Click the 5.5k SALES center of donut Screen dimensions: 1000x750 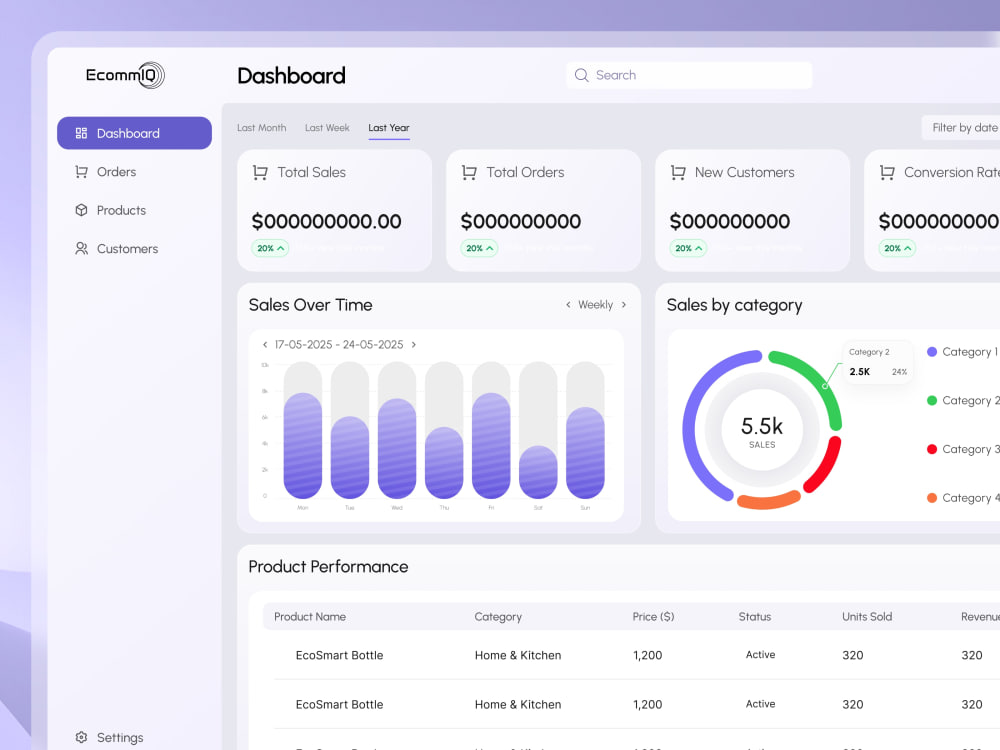tap(762, 431)
